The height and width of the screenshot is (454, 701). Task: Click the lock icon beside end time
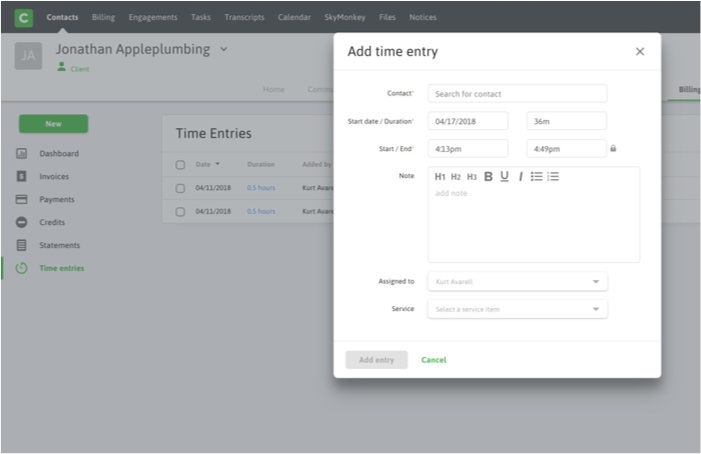click(x=613, y=148)
